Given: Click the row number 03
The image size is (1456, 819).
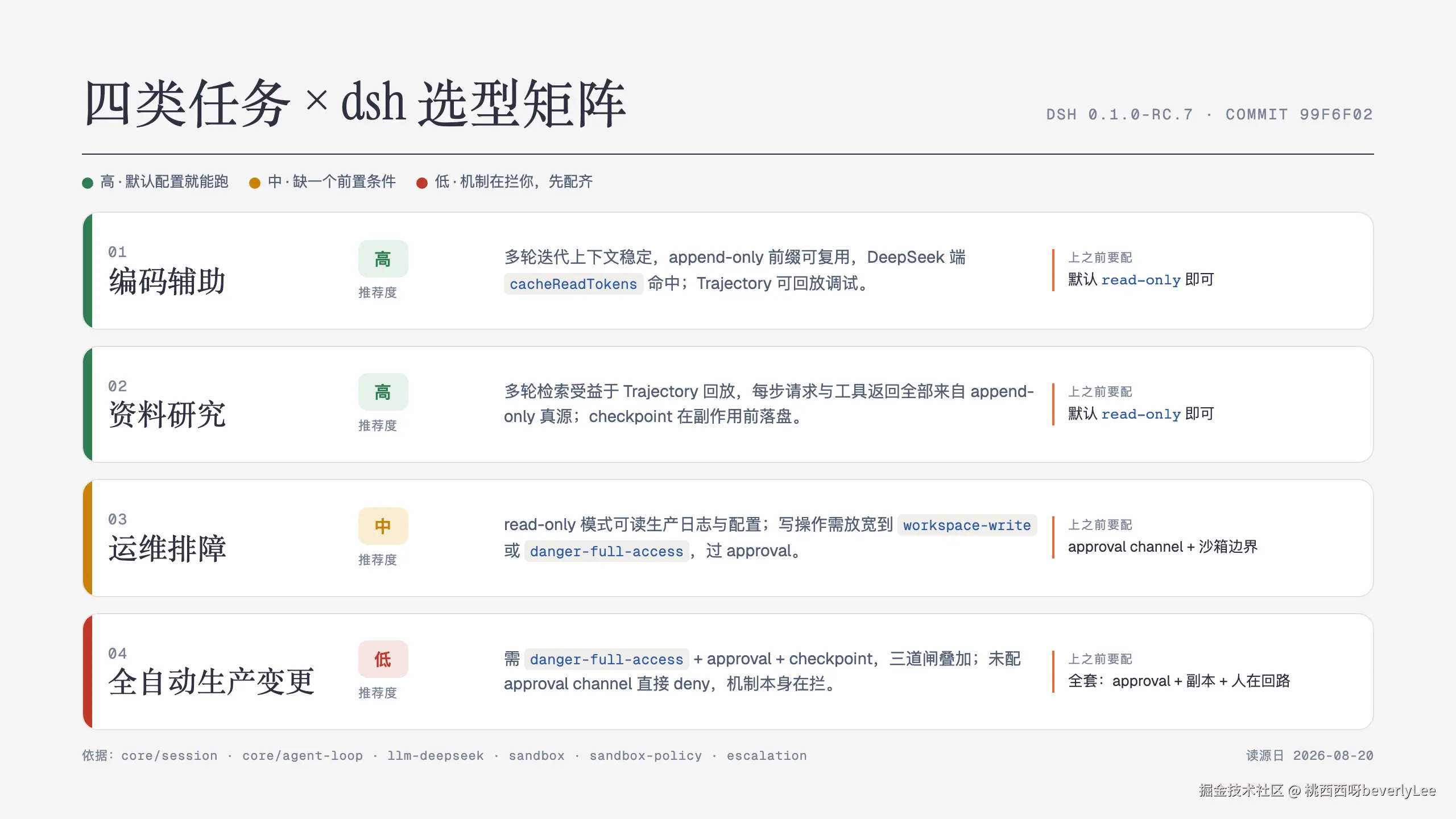Looking at the screenshot, I should (x=118, y=519).
